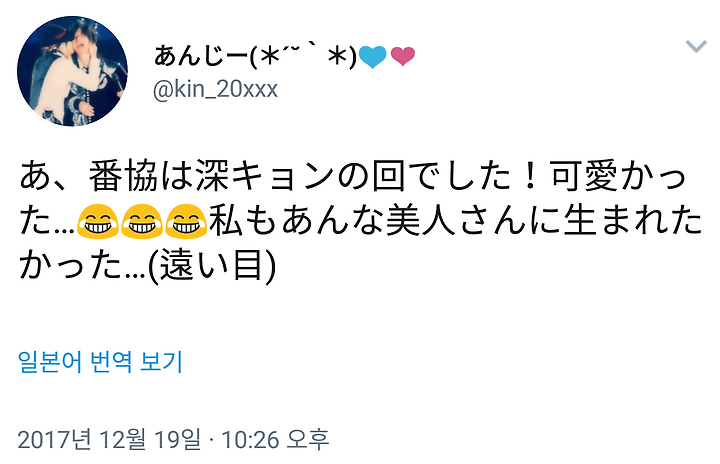Click the word 深キョン in tweet

tap(264, 176)
